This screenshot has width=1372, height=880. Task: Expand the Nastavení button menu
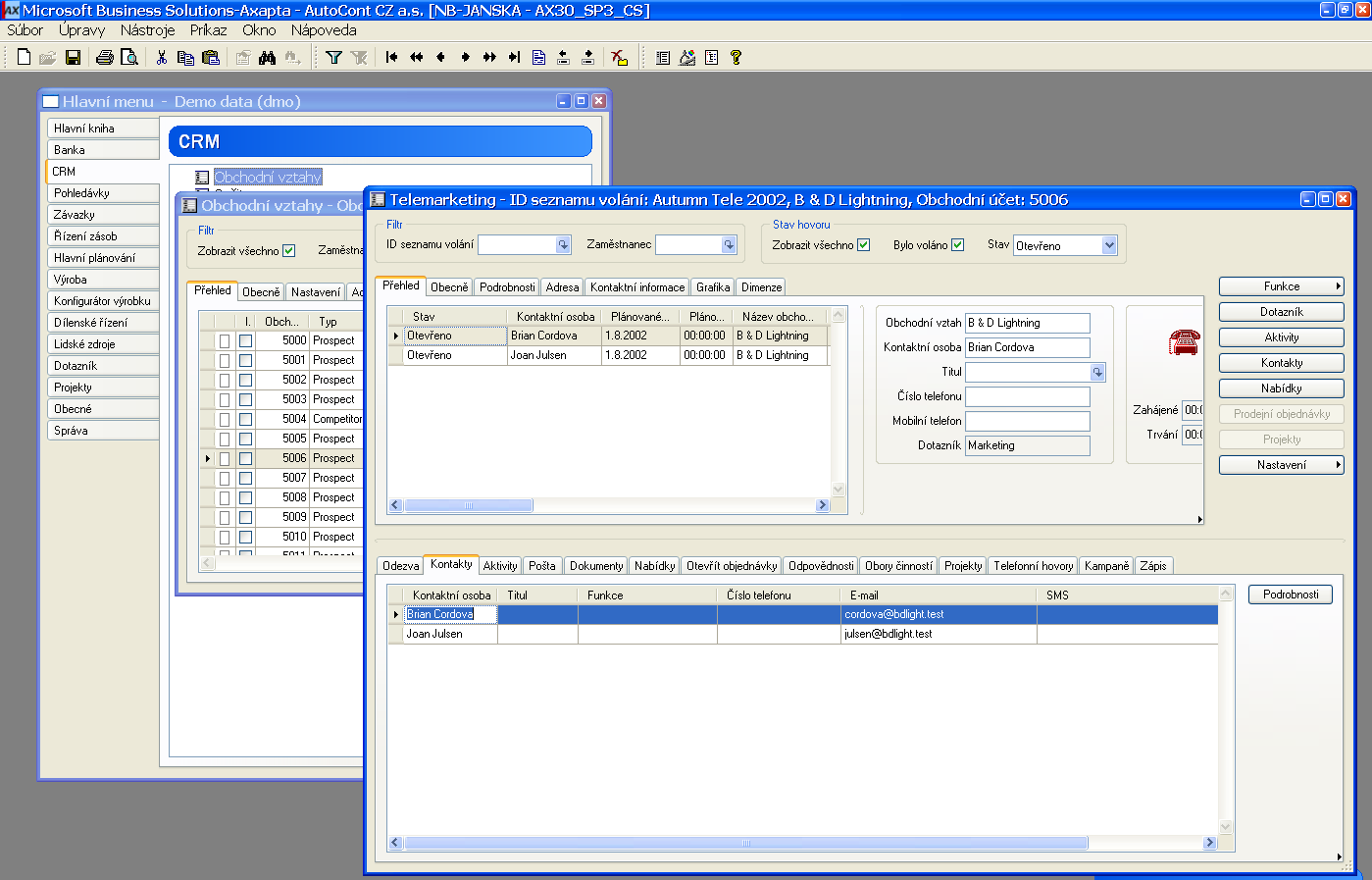[x=1281, y=465]
